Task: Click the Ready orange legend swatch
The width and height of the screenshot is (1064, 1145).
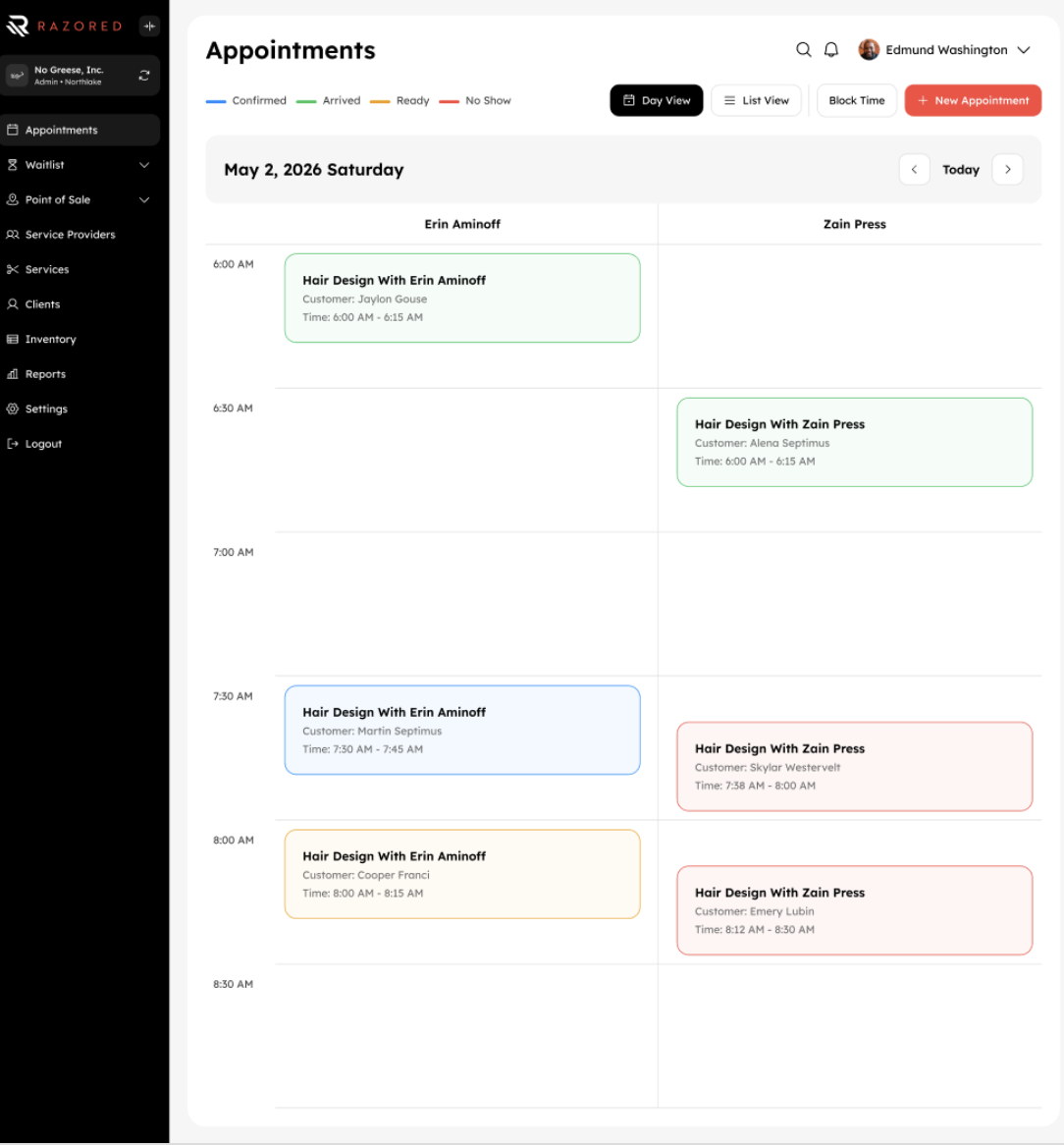Action: click(x=380, y=101)
